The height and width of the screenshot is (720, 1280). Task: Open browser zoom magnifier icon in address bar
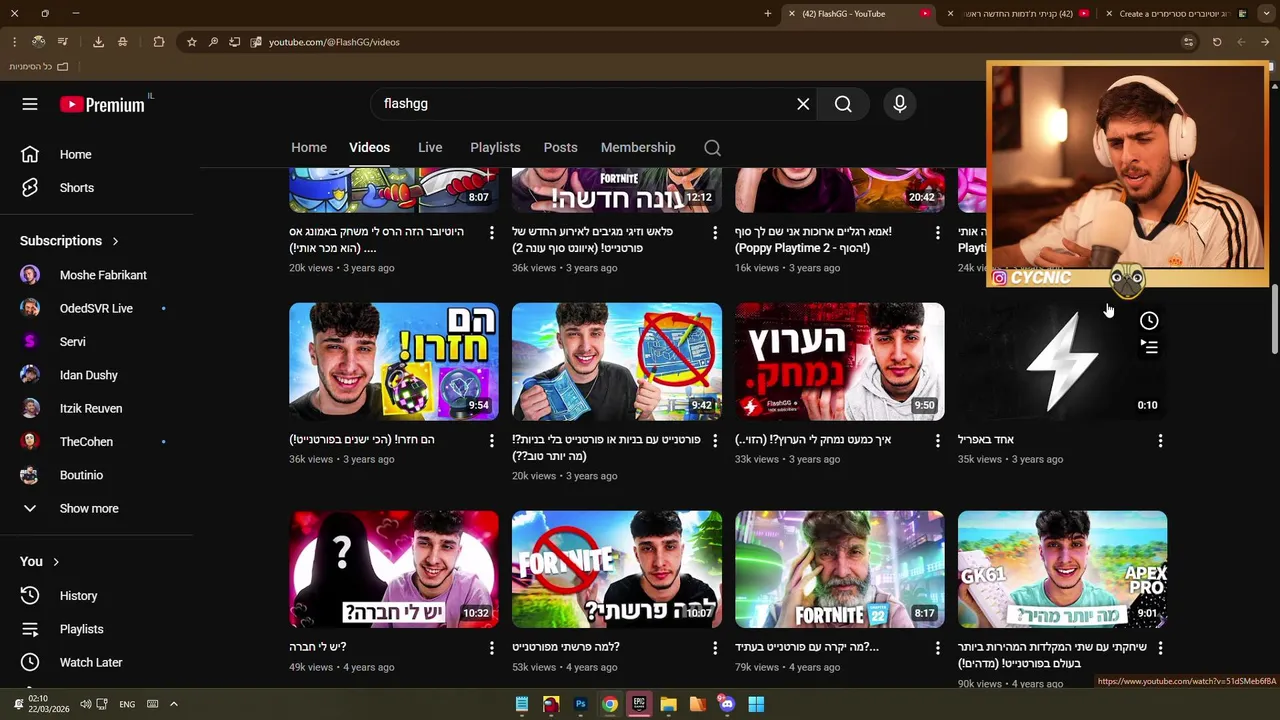[x=213, y=42]
